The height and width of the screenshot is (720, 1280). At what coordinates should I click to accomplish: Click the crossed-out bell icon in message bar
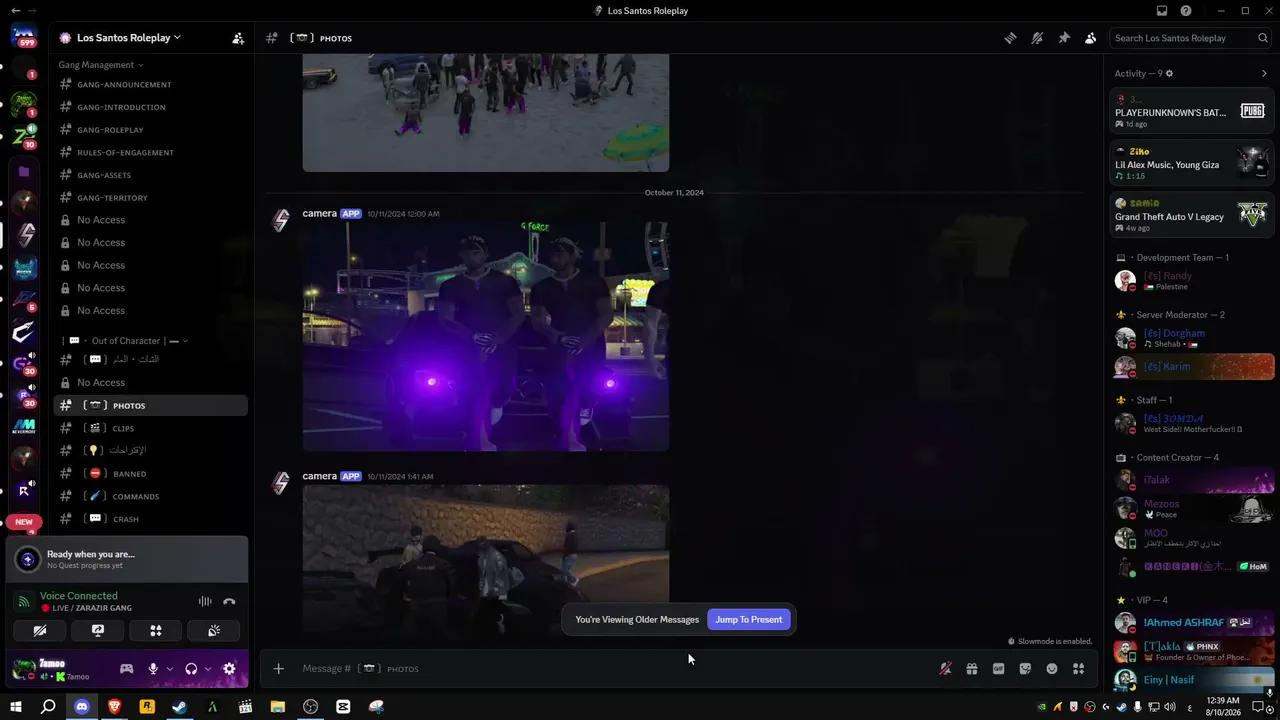pyautogui.click(x=945, y=669)
